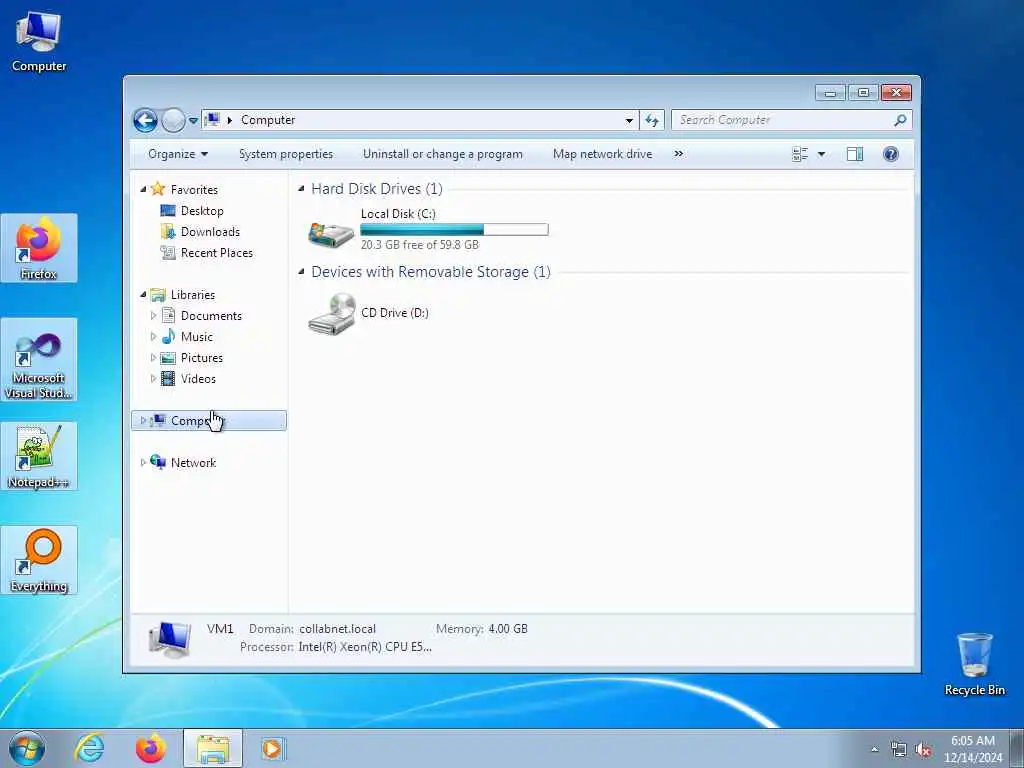Collapse the Favorites tree section
This screenshot has height=768, width=1024.
click(143, 189)
